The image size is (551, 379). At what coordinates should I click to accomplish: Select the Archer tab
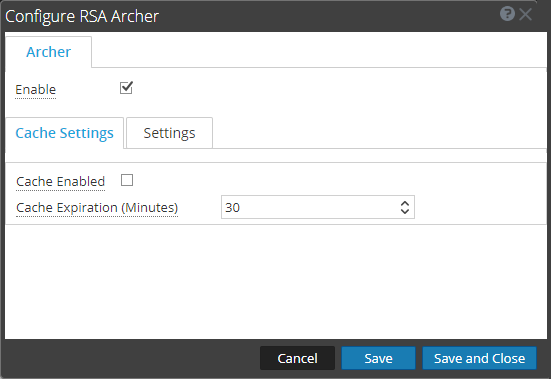point(48,52)
